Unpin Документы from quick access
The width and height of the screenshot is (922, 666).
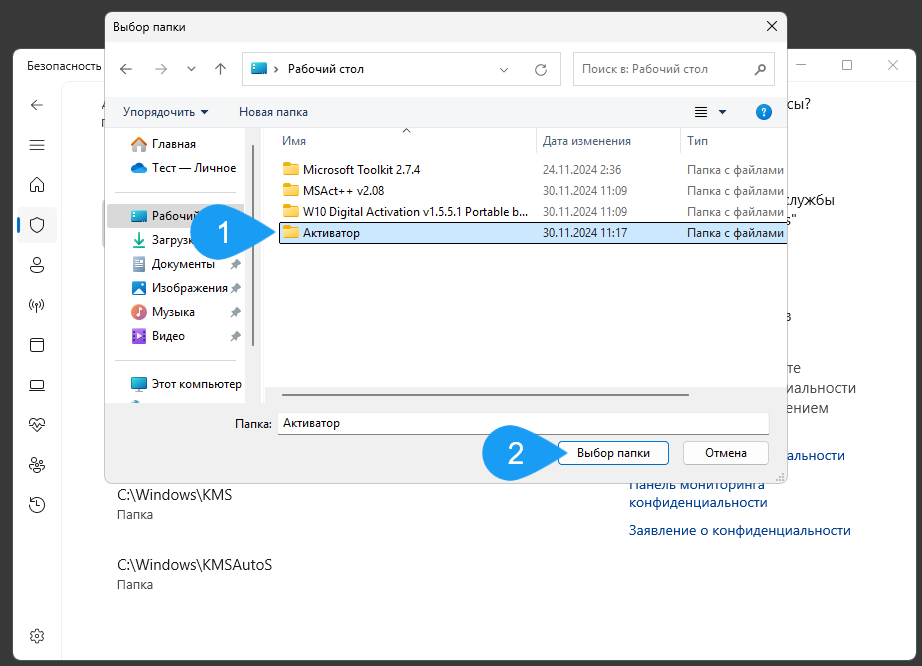(x=236, y=263)
